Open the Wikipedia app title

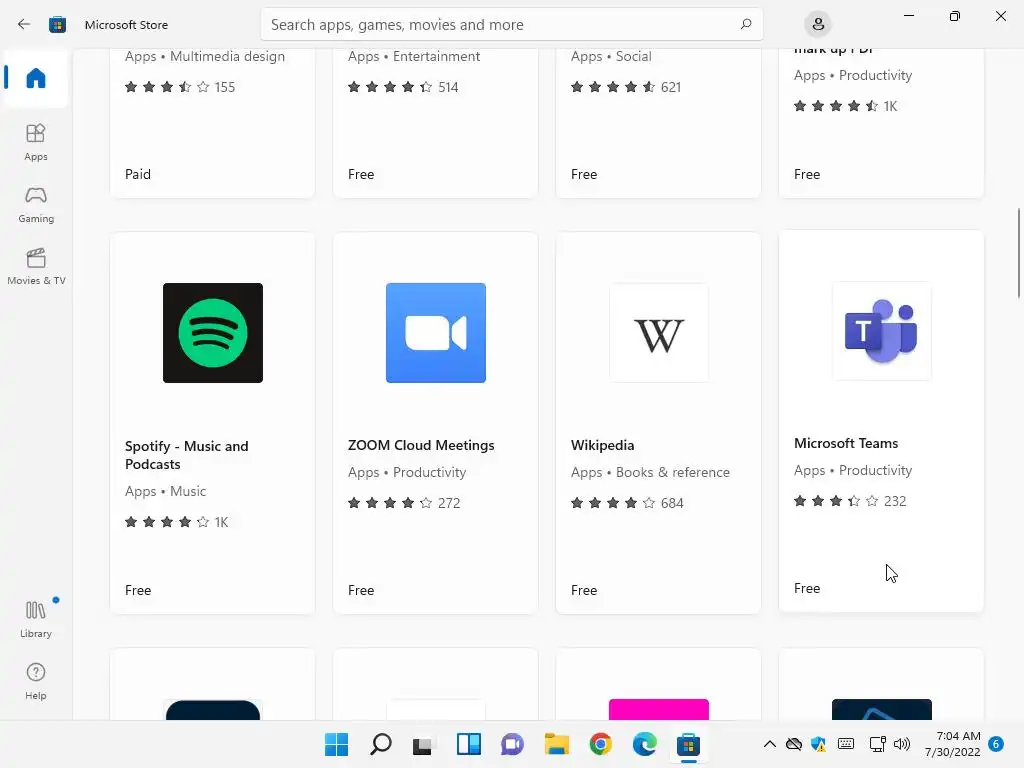pyautogui.click(x=602, y=445)
